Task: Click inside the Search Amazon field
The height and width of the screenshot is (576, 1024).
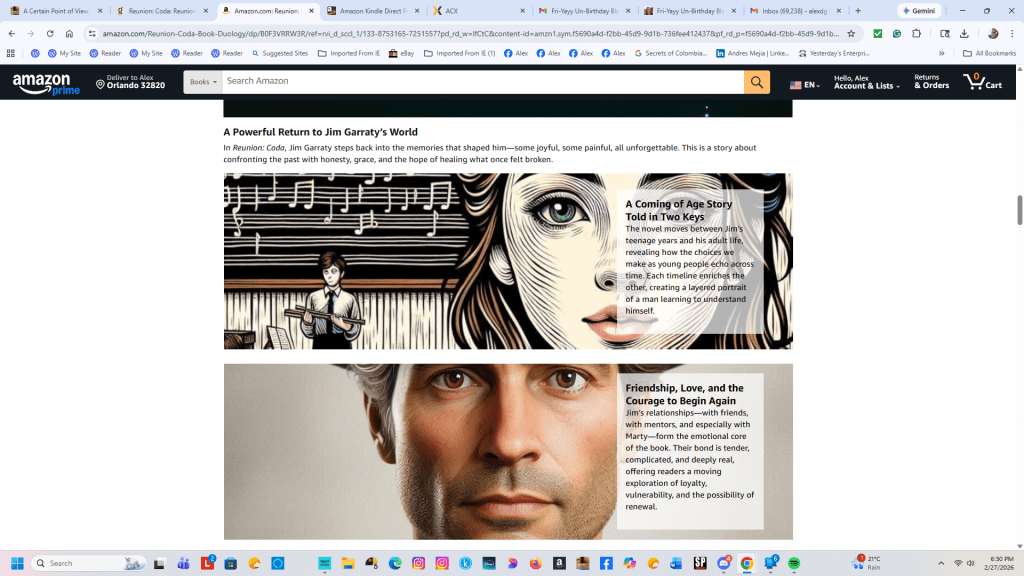Action: point(480,82)
